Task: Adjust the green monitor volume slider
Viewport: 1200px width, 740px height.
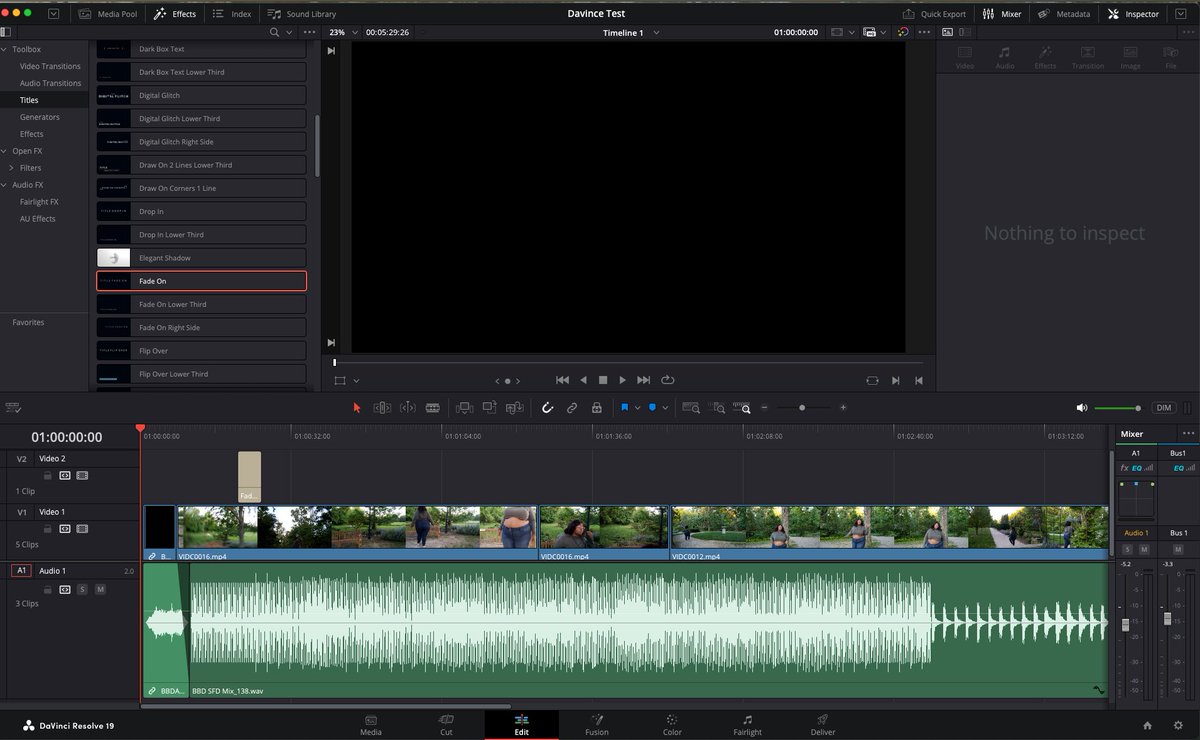Action: point(1118,408)
